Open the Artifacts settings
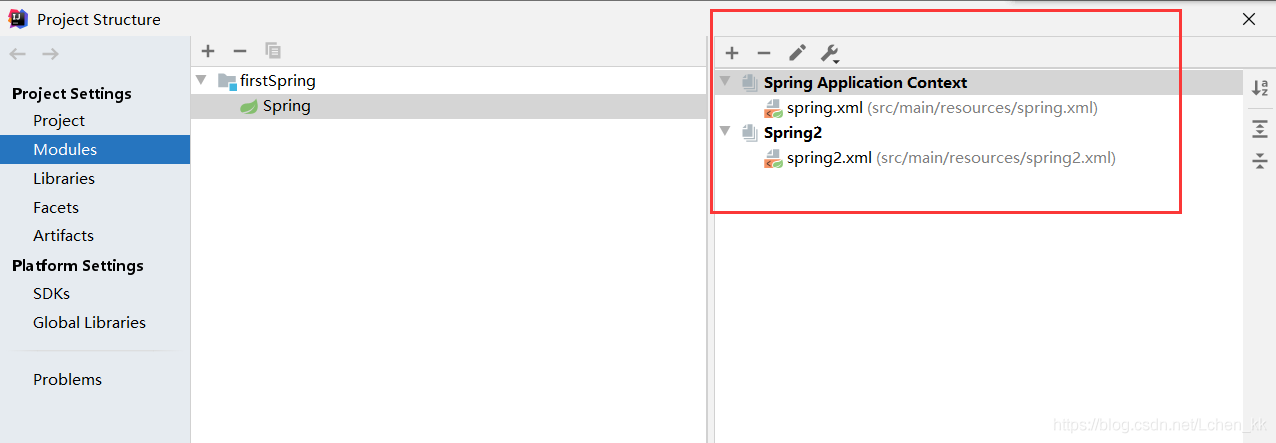The width and height of the screenshot is (1276, 443). [63, 236]
